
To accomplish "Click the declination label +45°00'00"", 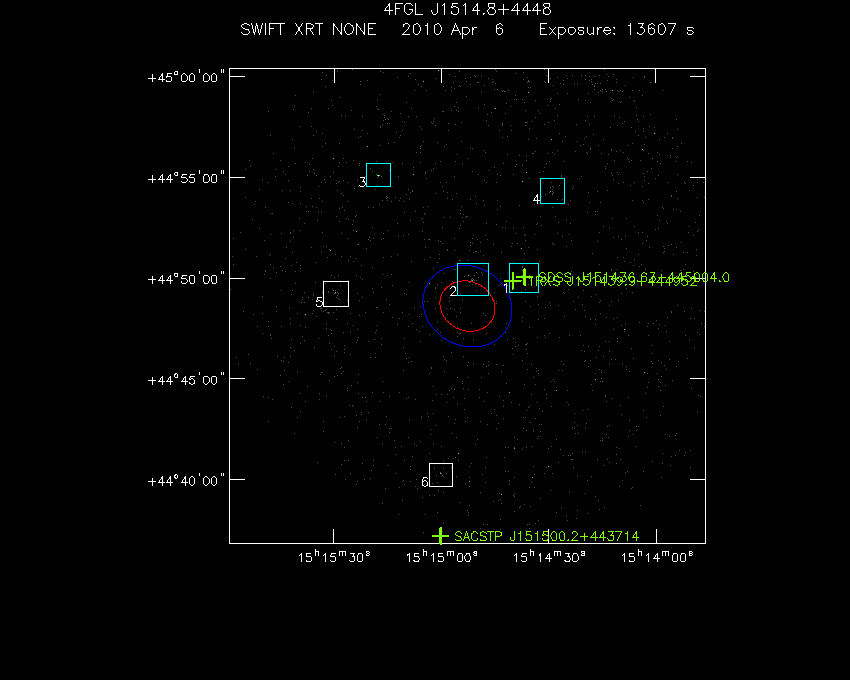I will tap(186, 77).
